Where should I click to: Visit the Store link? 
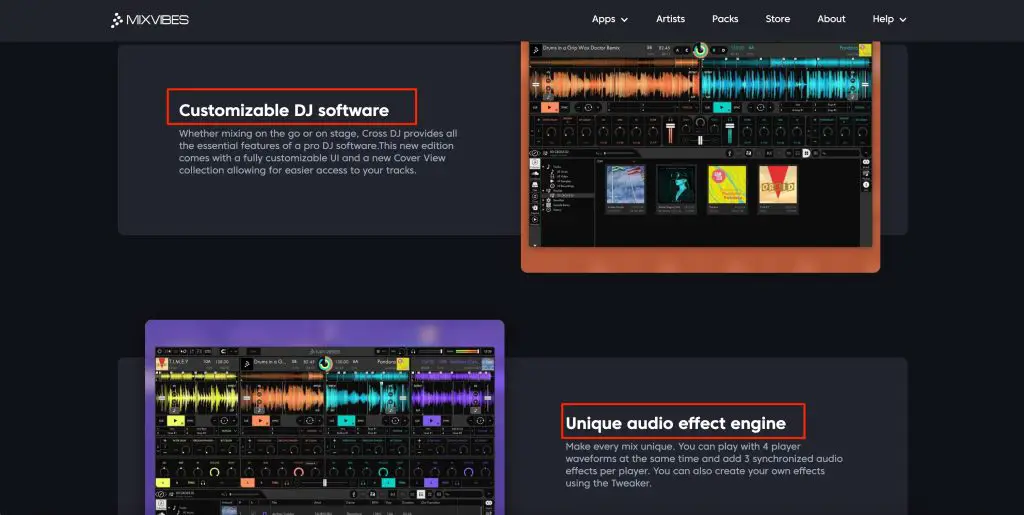(x=778, y=19)
